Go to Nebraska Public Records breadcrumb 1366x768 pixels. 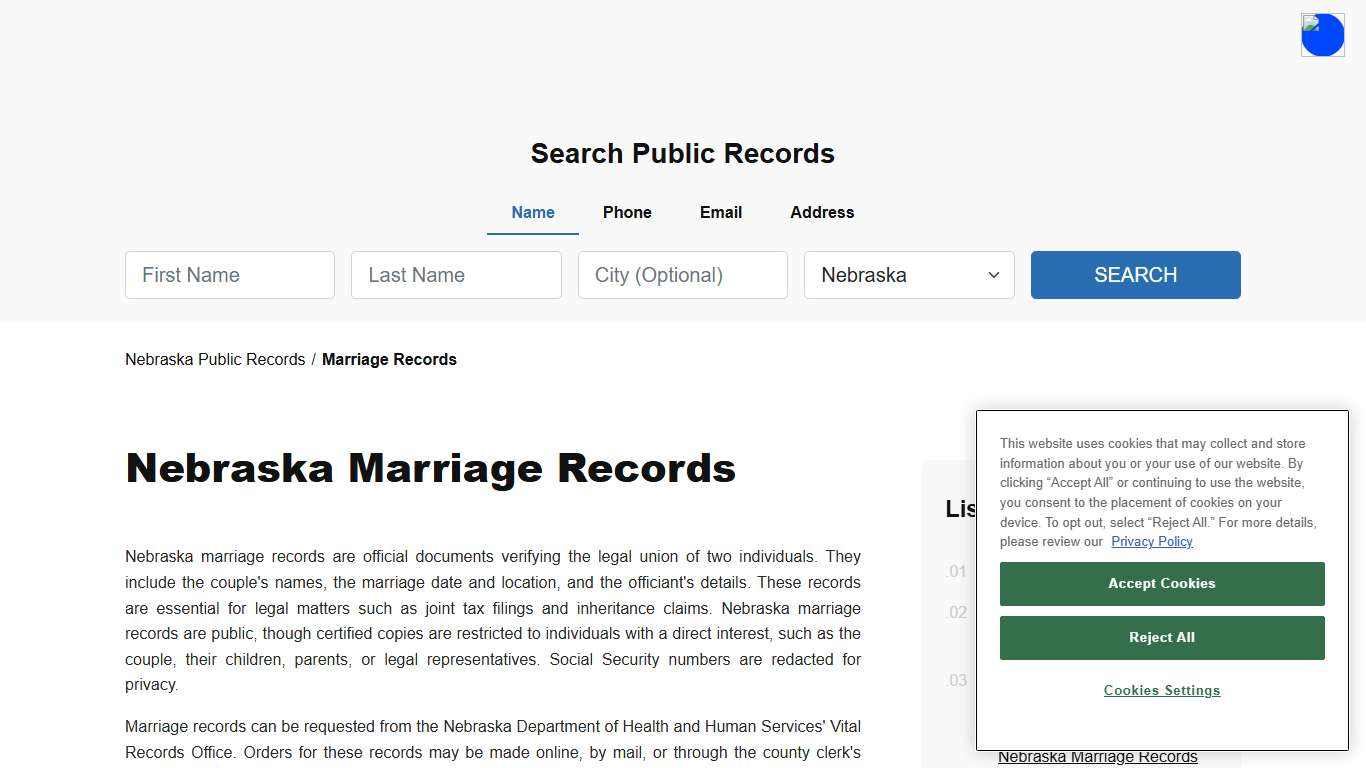[214, 359]
